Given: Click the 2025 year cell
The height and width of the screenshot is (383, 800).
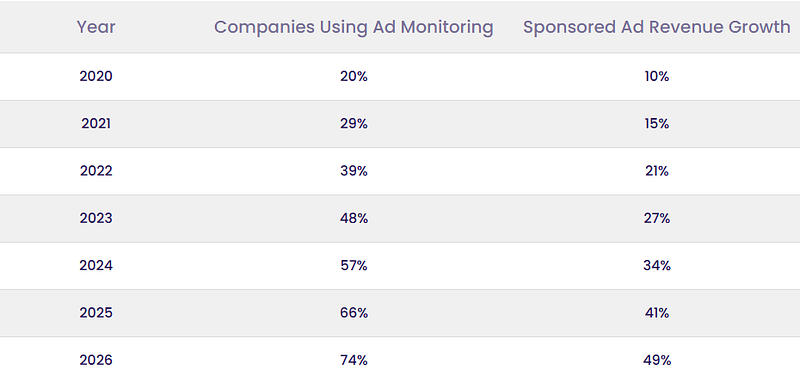Looking at the screenshot, I should 96,313.
